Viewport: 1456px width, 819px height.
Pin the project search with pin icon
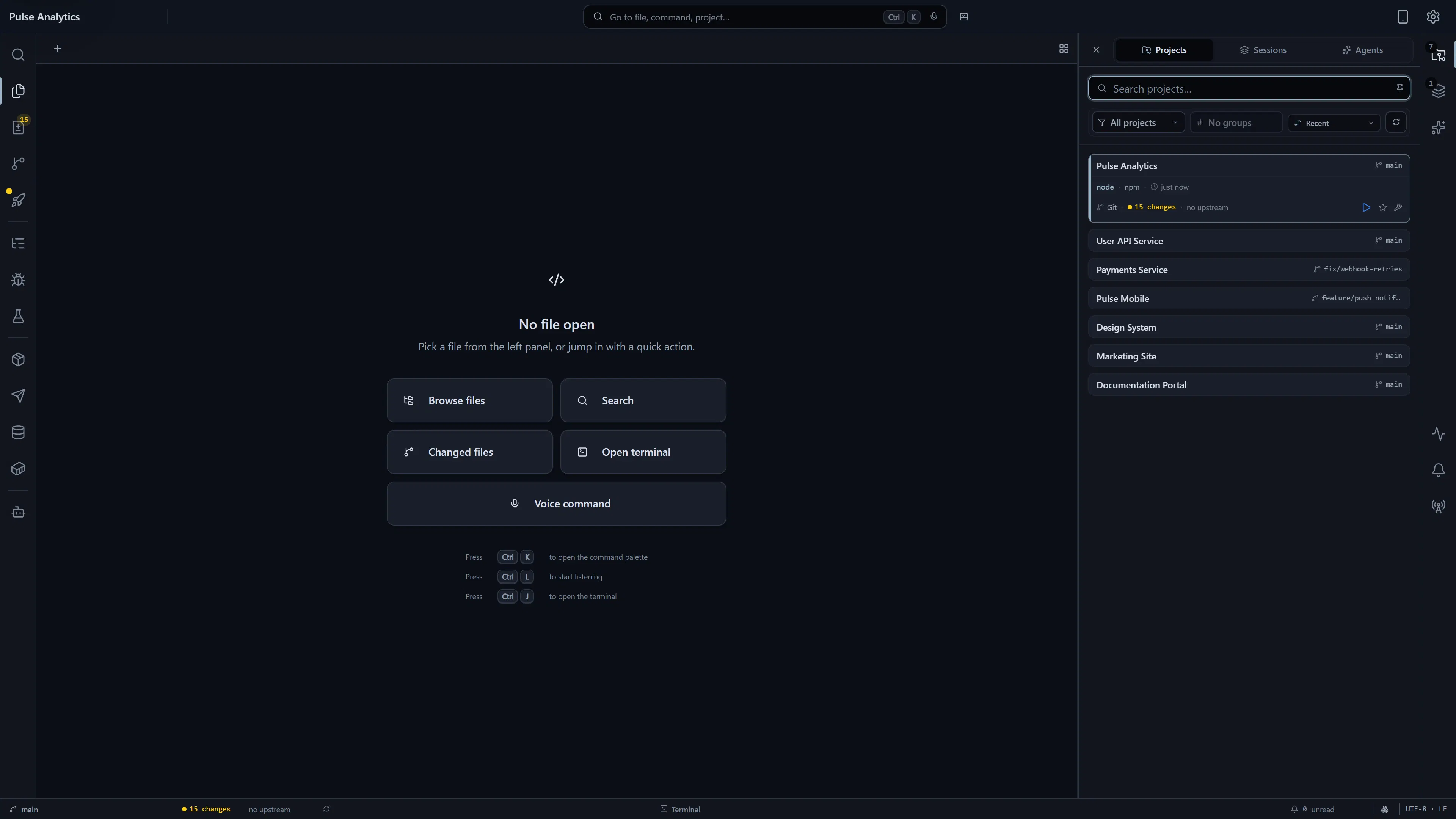1400,88
